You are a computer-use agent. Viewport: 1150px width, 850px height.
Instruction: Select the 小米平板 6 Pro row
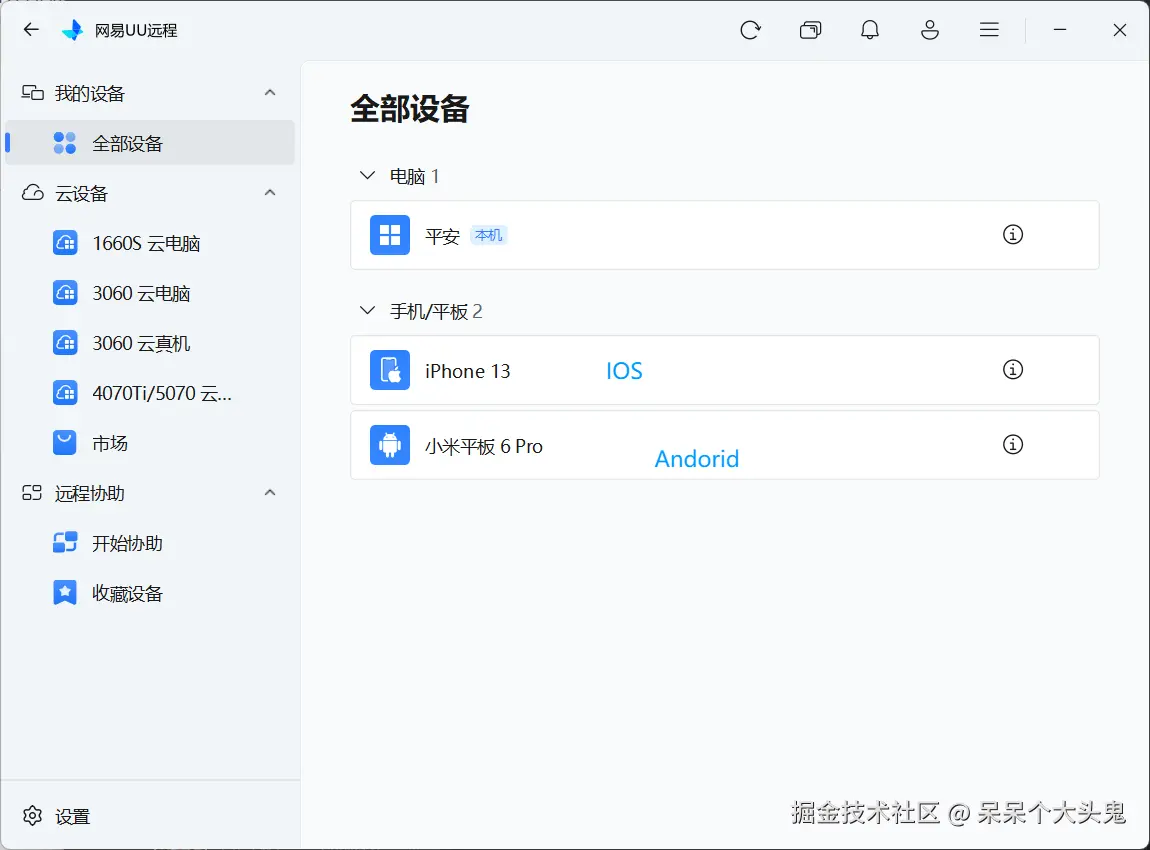point(725,445)
